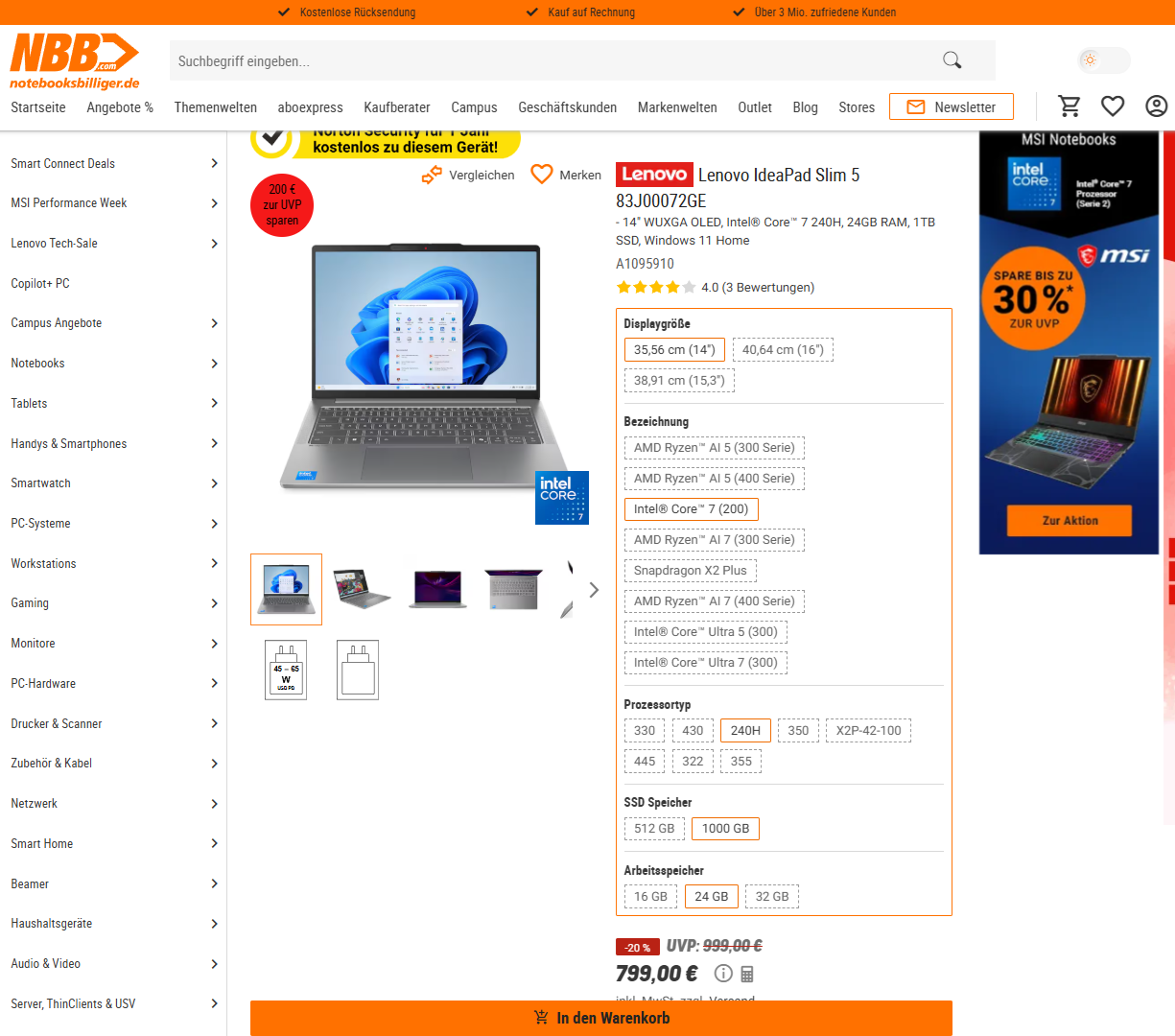This screenshot has height=1036, width=1175.
Task: Click the search magnifier icon
Action: tap(952, 60)
